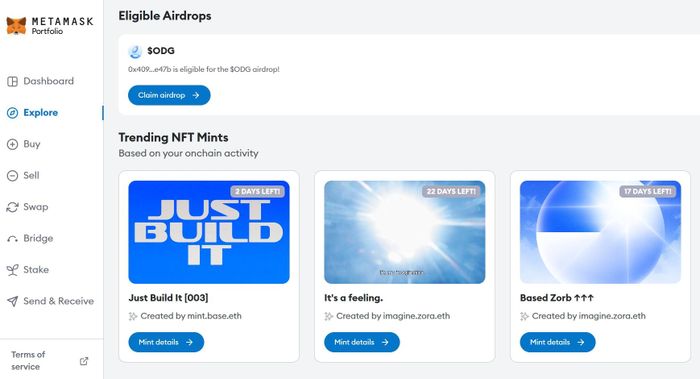Screen dimensions: 700x379
Task: Go to the Dashboard menu item
Action: 41,81
